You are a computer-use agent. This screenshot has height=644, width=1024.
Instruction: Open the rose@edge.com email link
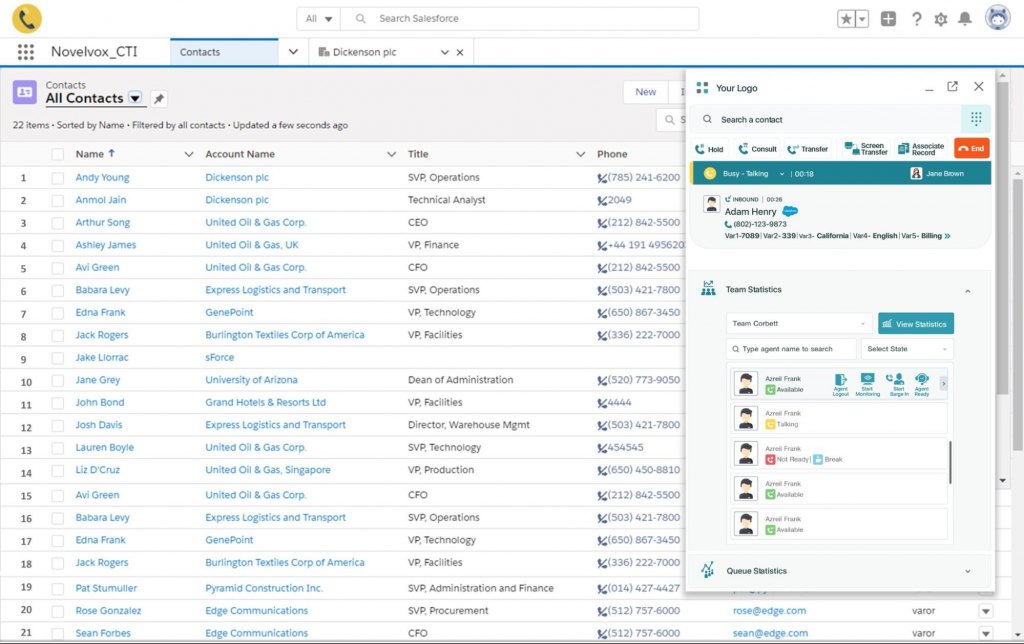click(769, 611)
